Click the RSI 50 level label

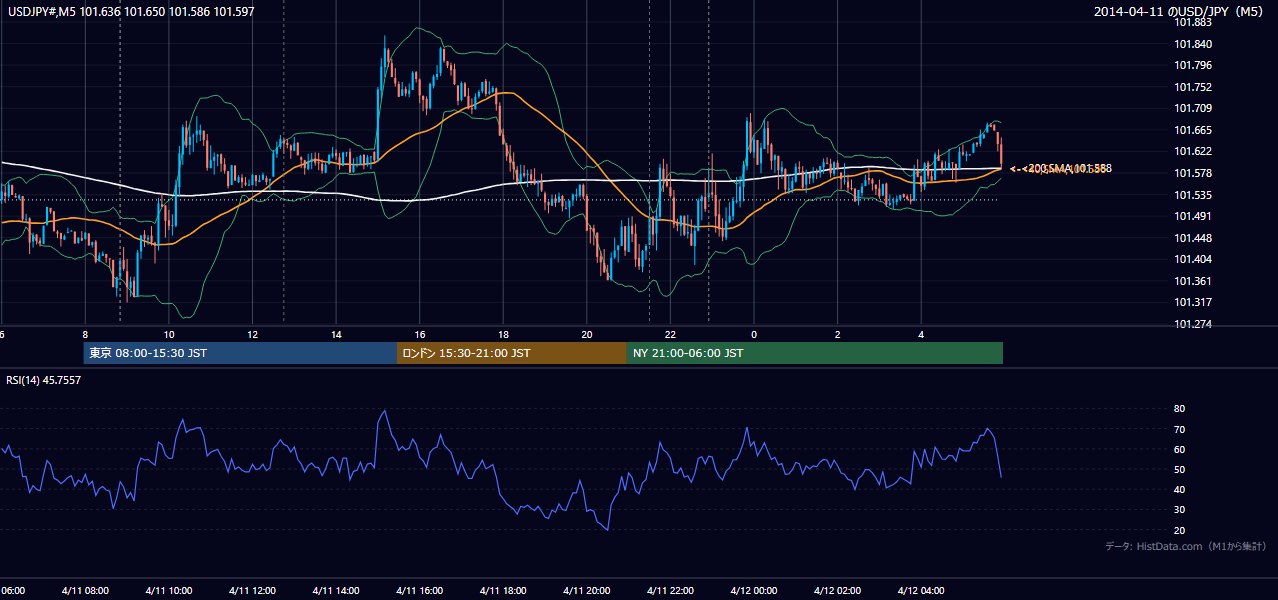(x=1179, y=469)
